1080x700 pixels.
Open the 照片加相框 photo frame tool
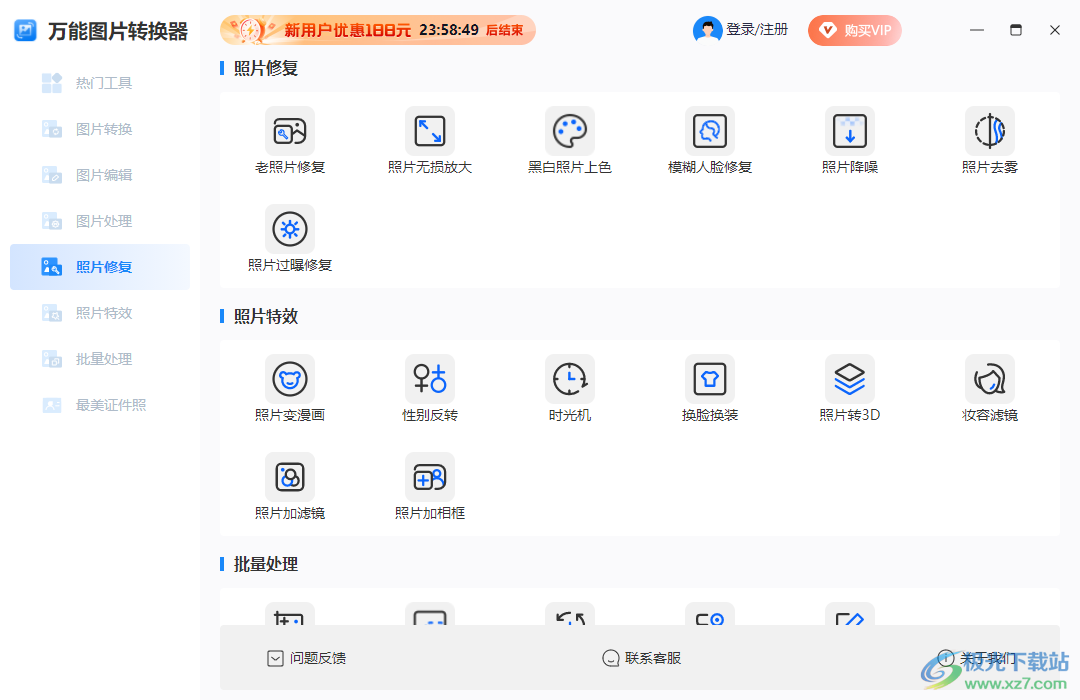pos(430,487)
